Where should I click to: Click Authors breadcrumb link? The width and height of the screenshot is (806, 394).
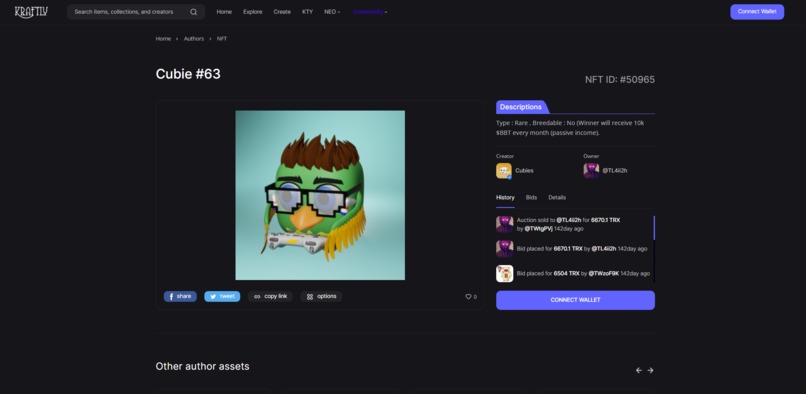click(x=194, y=39)
